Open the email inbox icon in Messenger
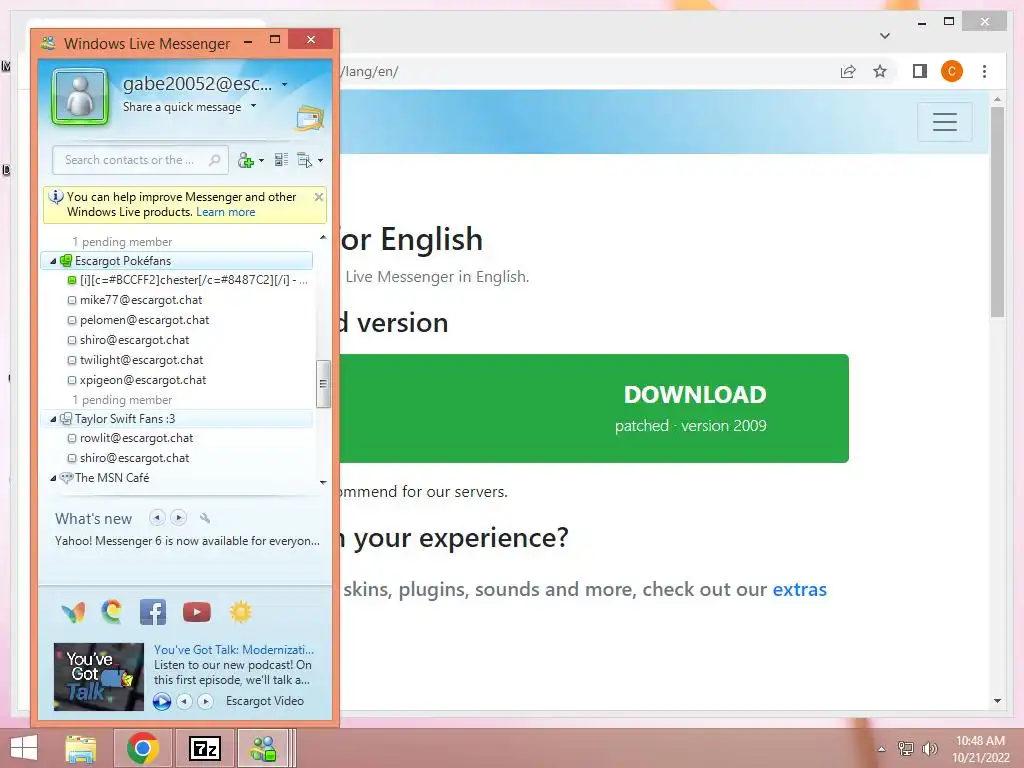 (310, 118)
